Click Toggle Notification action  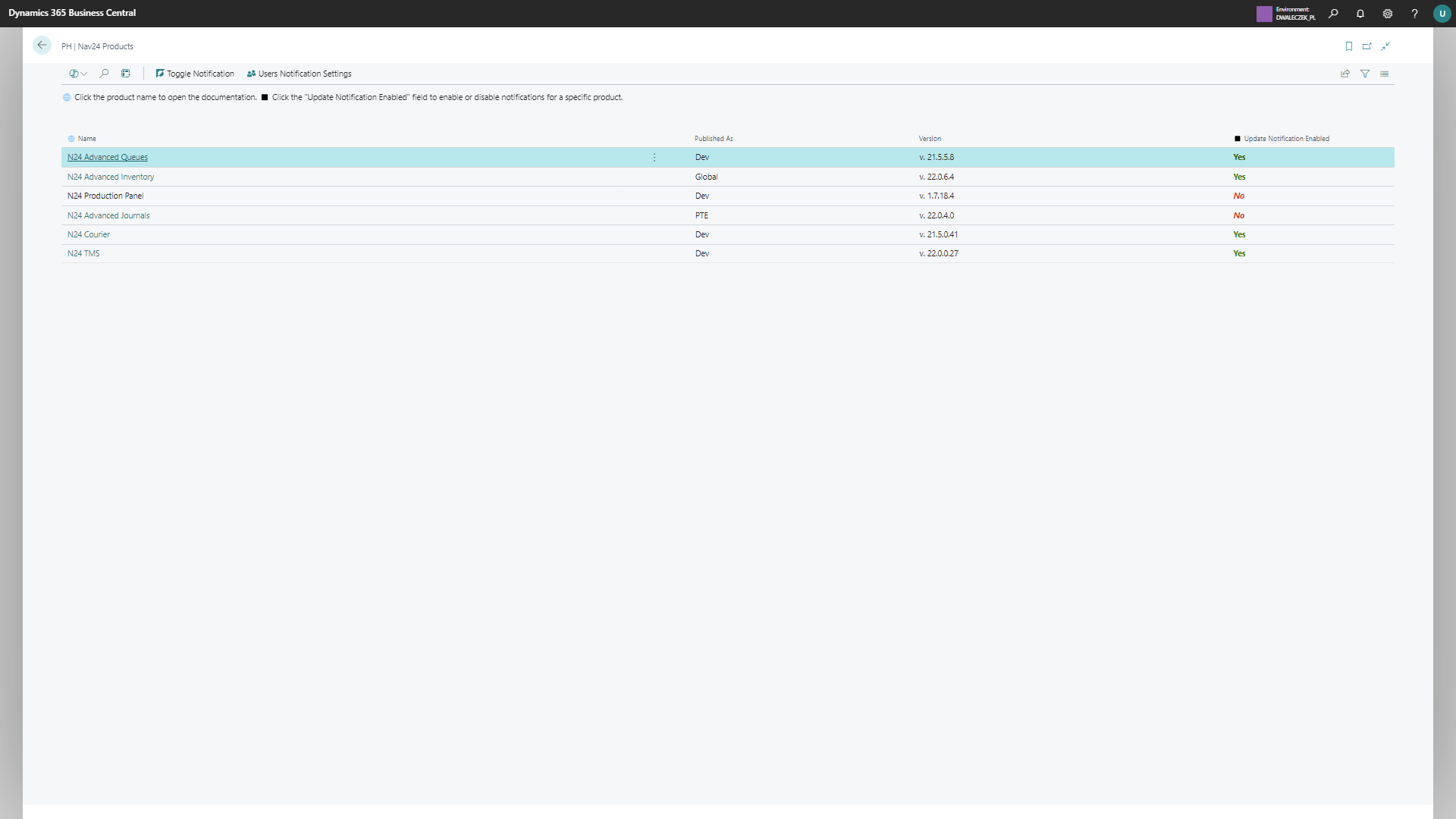(x=195, y=74)
